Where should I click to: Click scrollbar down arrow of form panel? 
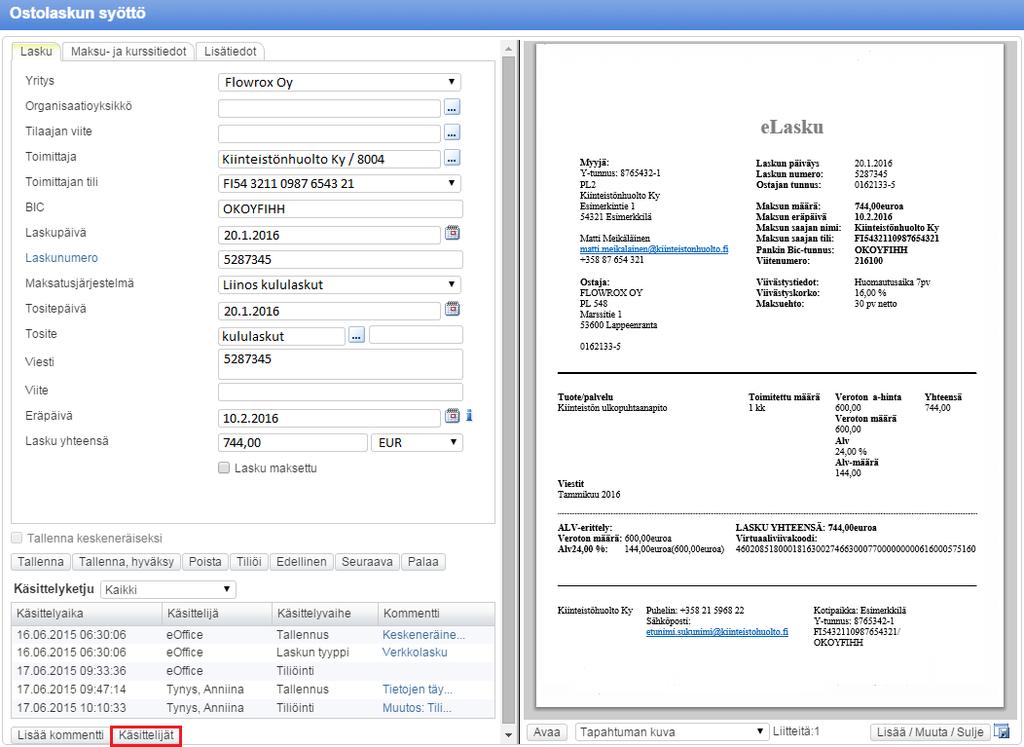[509, 735]
